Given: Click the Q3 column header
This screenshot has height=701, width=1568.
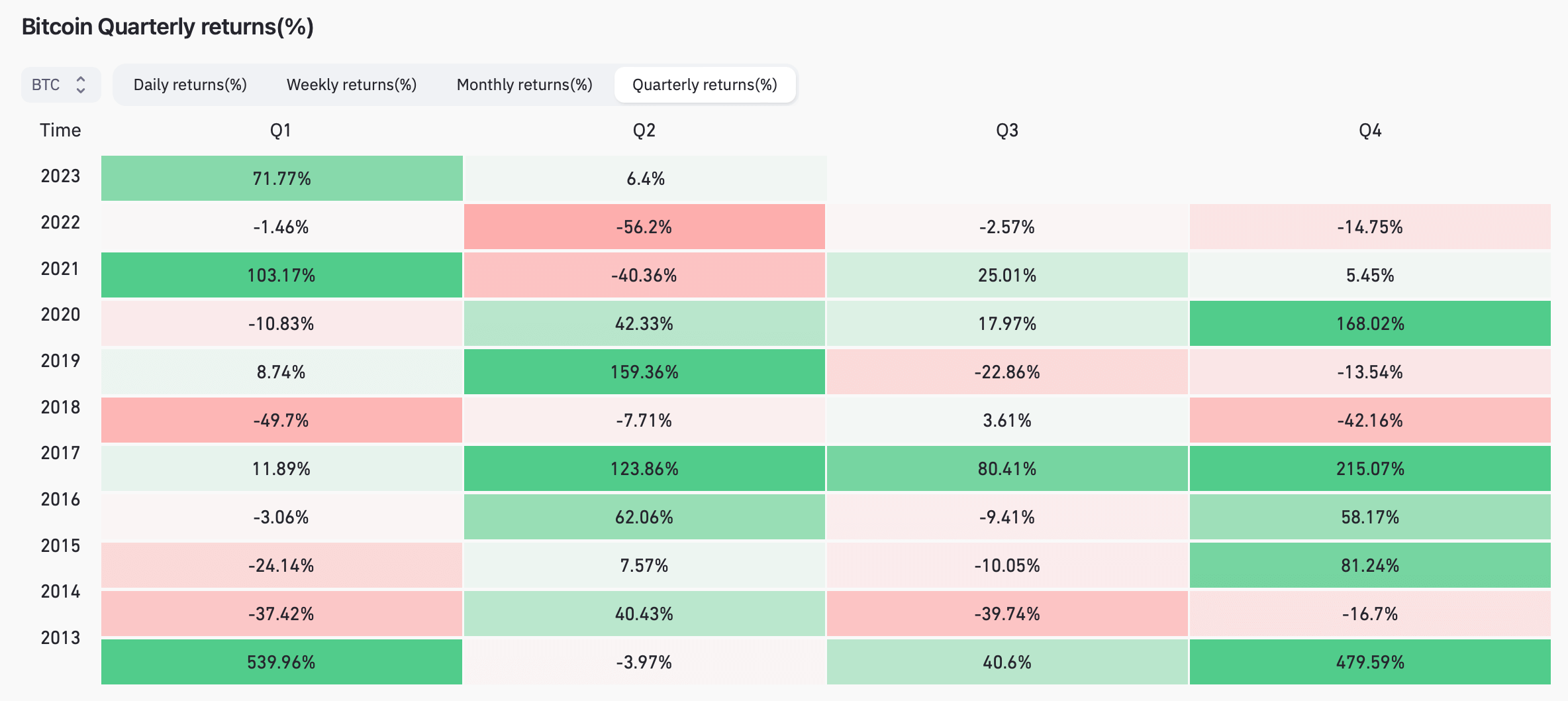Looking at the screenshot, I should [x=1007, y=131].
